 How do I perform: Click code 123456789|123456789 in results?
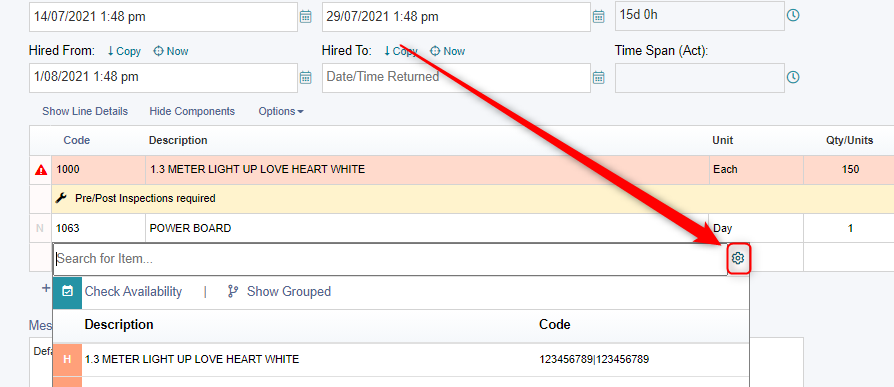[594, 360]
